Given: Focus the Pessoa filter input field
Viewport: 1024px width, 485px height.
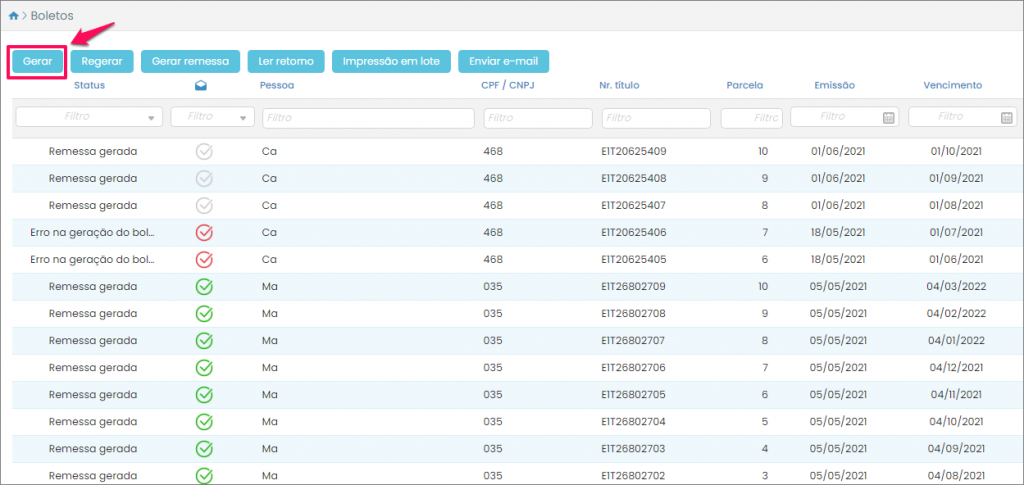Looking at the screenshot, I should point(368,118).
